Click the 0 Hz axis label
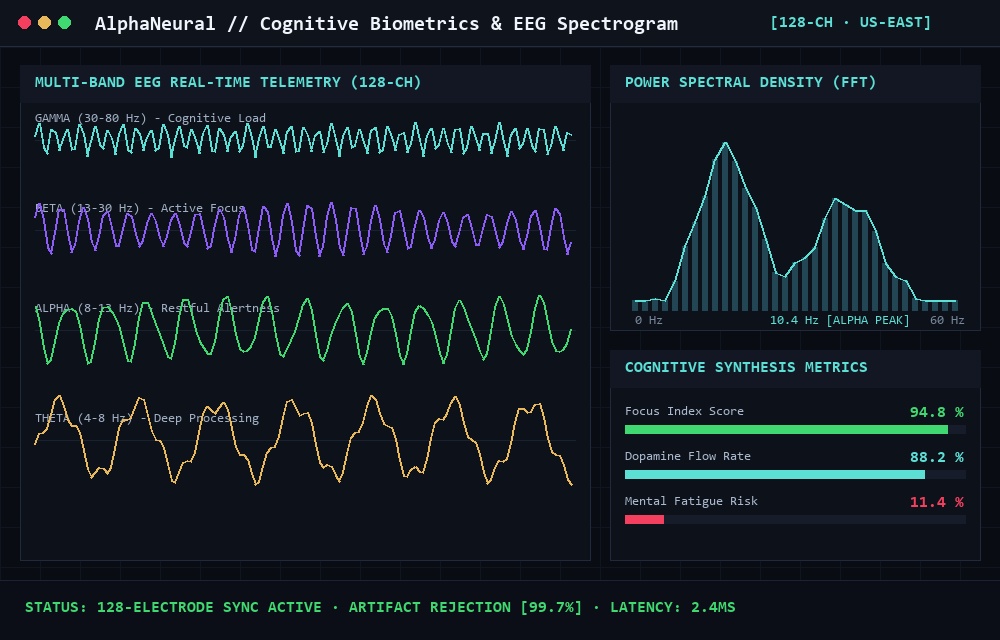1000x640 pixels. [649, 320]
